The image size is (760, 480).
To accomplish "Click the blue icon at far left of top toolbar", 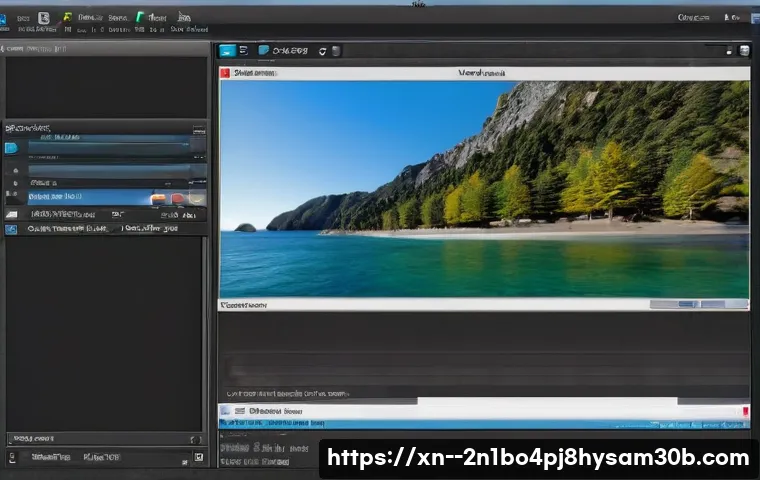I will 3,18.
